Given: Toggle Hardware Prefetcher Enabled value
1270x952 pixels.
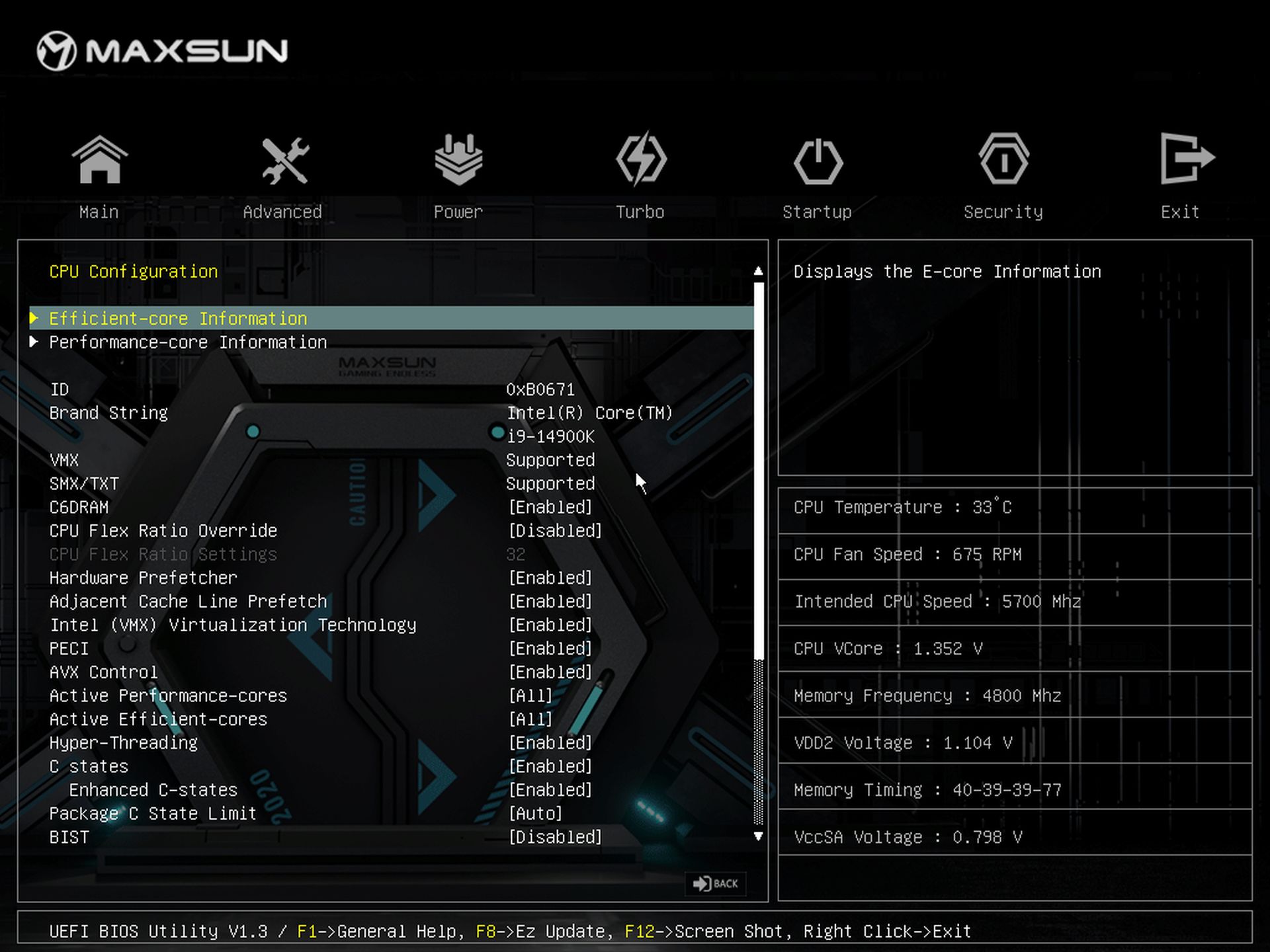Looking at the screenshot, I should pyautogui.click(x=550, y=578).
